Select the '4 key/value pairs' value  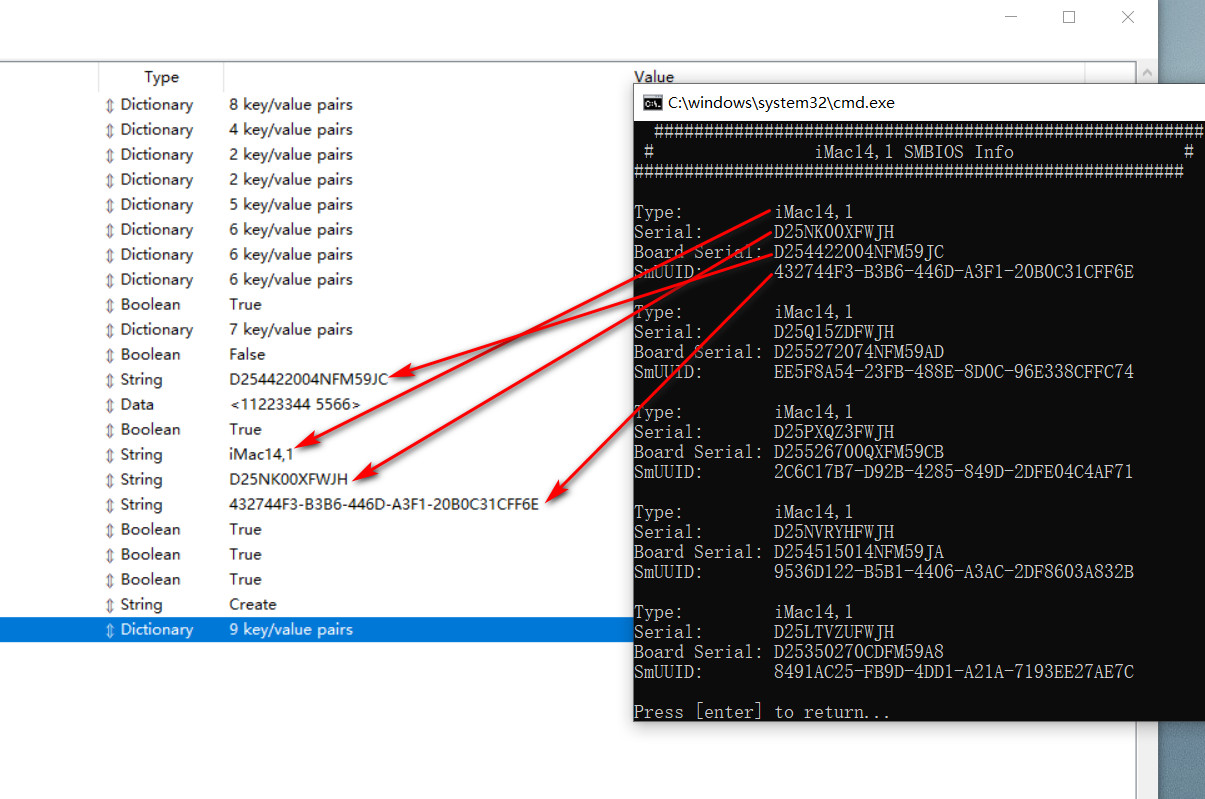291,130
